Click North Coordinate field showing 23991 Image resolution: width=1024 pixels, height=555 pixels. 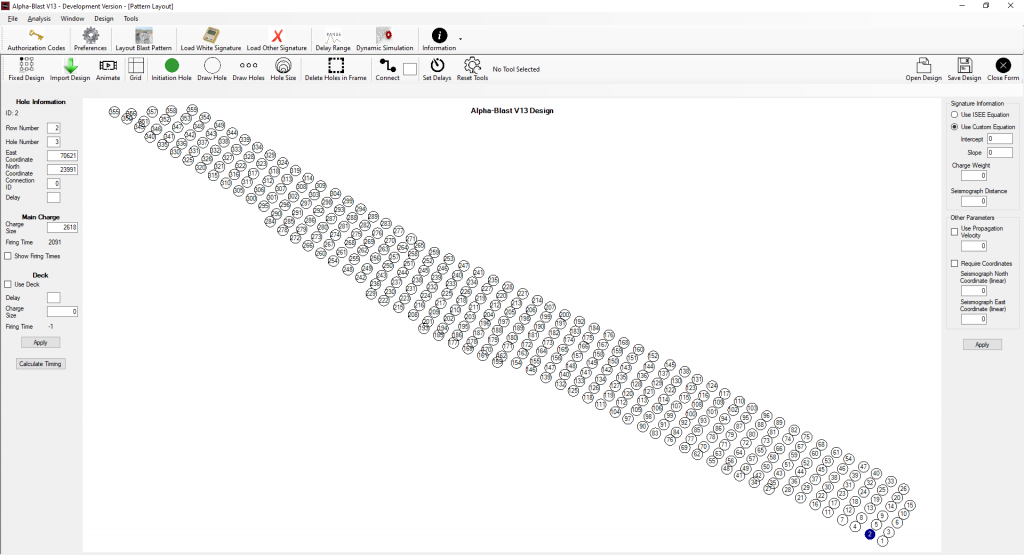point(63,170)
